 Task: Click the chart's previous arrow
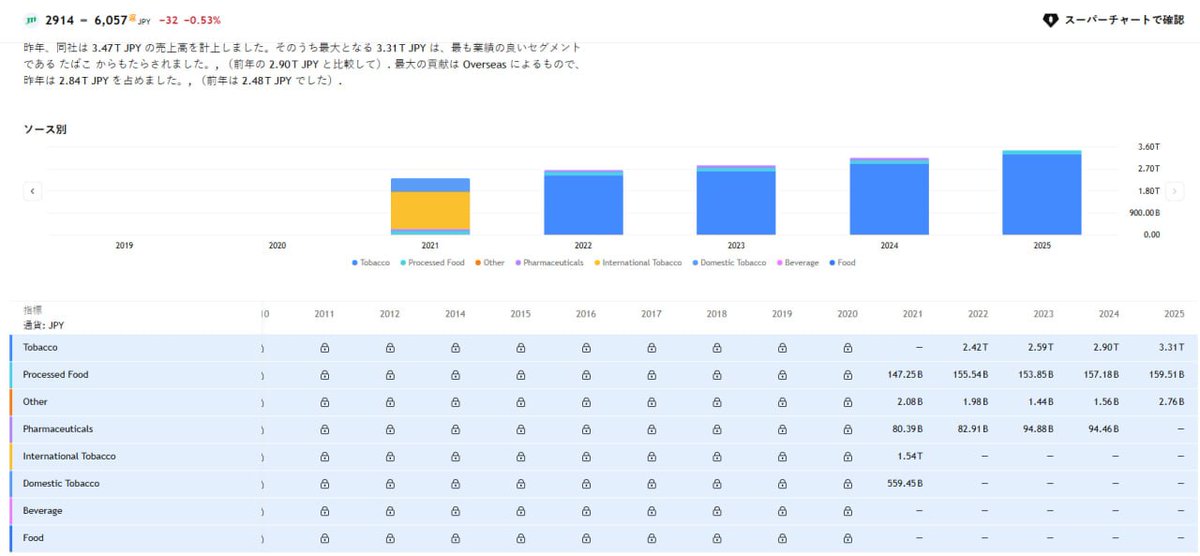32,191
